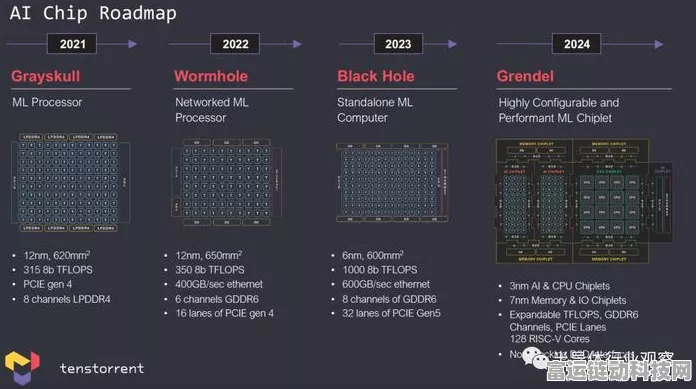696x389 pixels.
Task: Click the Black Hole red heading
Action: coord(376,76)
